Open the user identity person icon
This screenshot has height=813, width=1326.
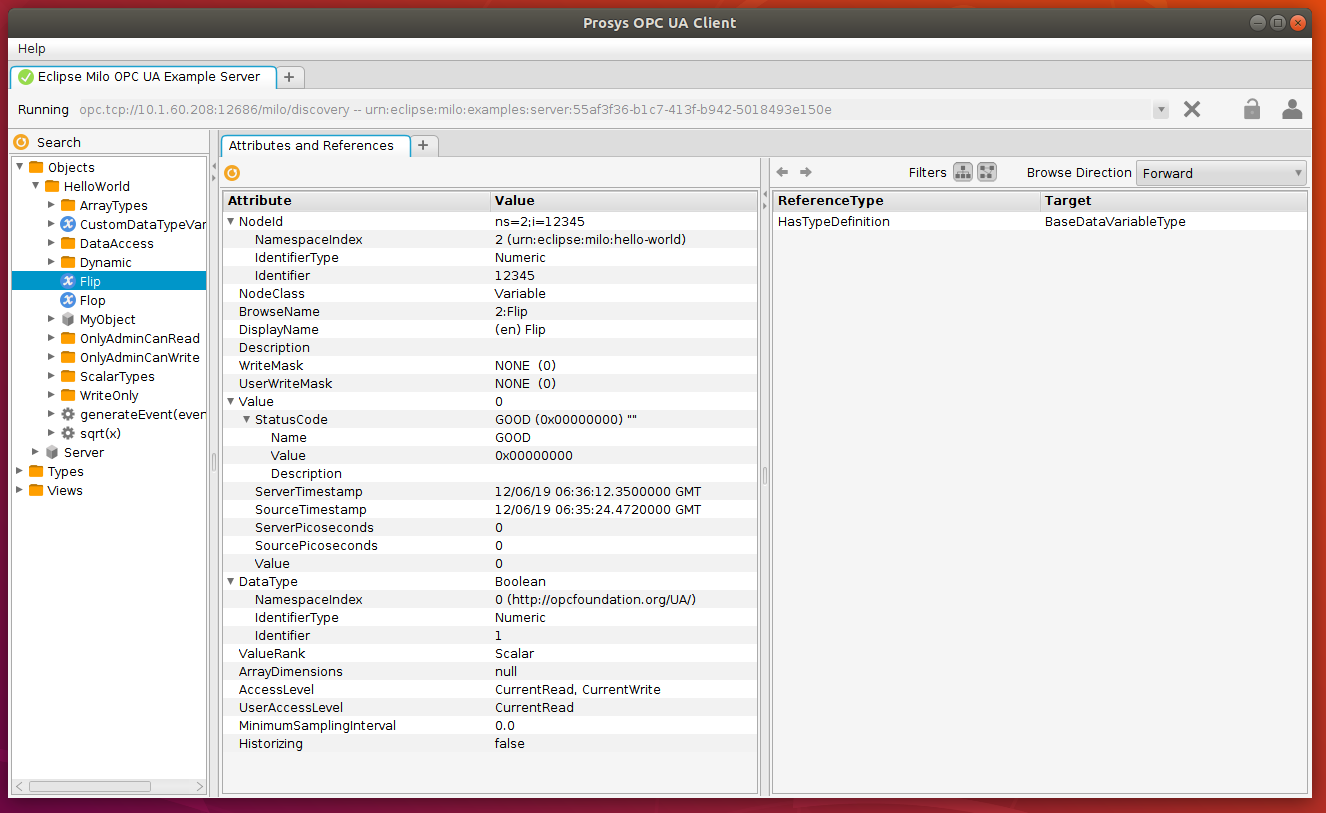coord(1292,109)
